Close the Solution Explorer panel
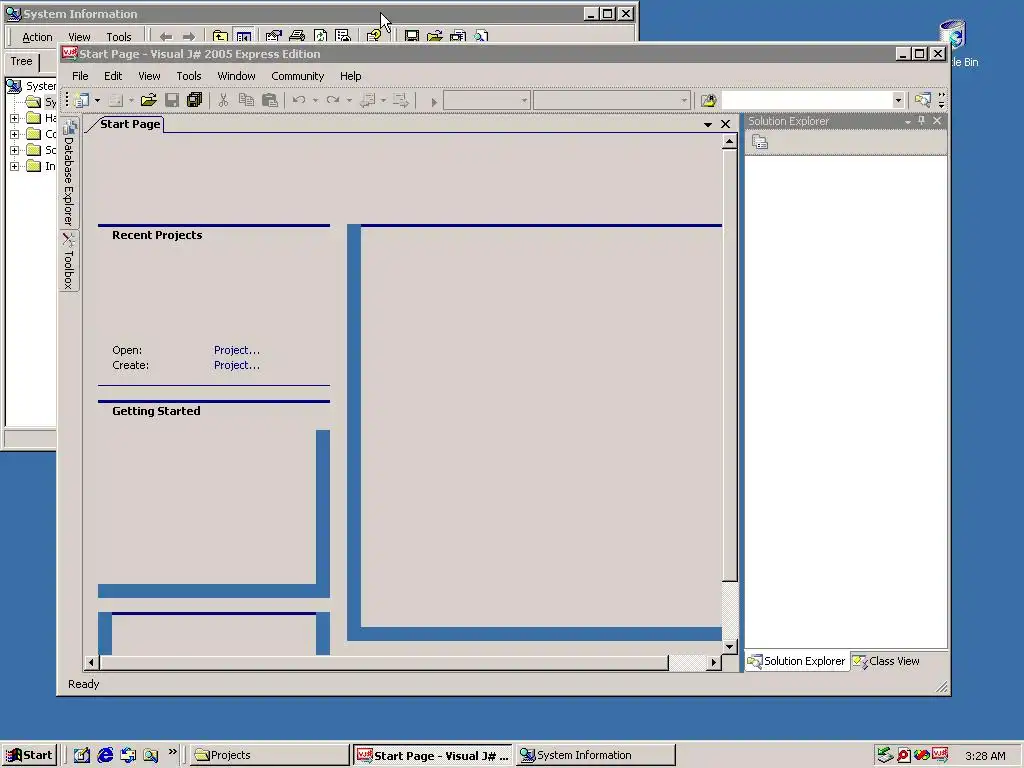 pos(937,121)
